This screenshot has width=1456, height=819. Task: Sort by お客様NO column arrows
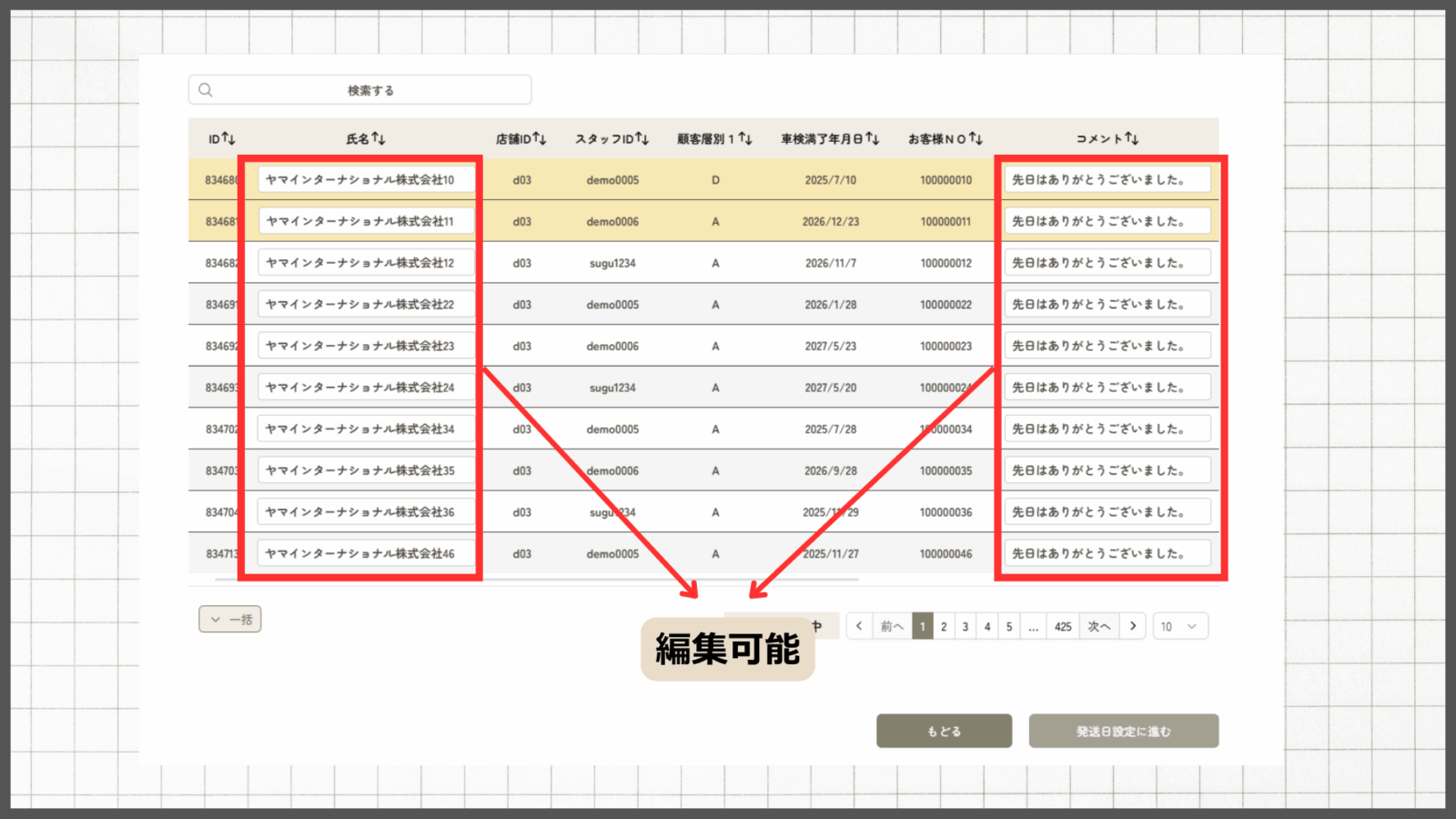click(x=976, y=138)
